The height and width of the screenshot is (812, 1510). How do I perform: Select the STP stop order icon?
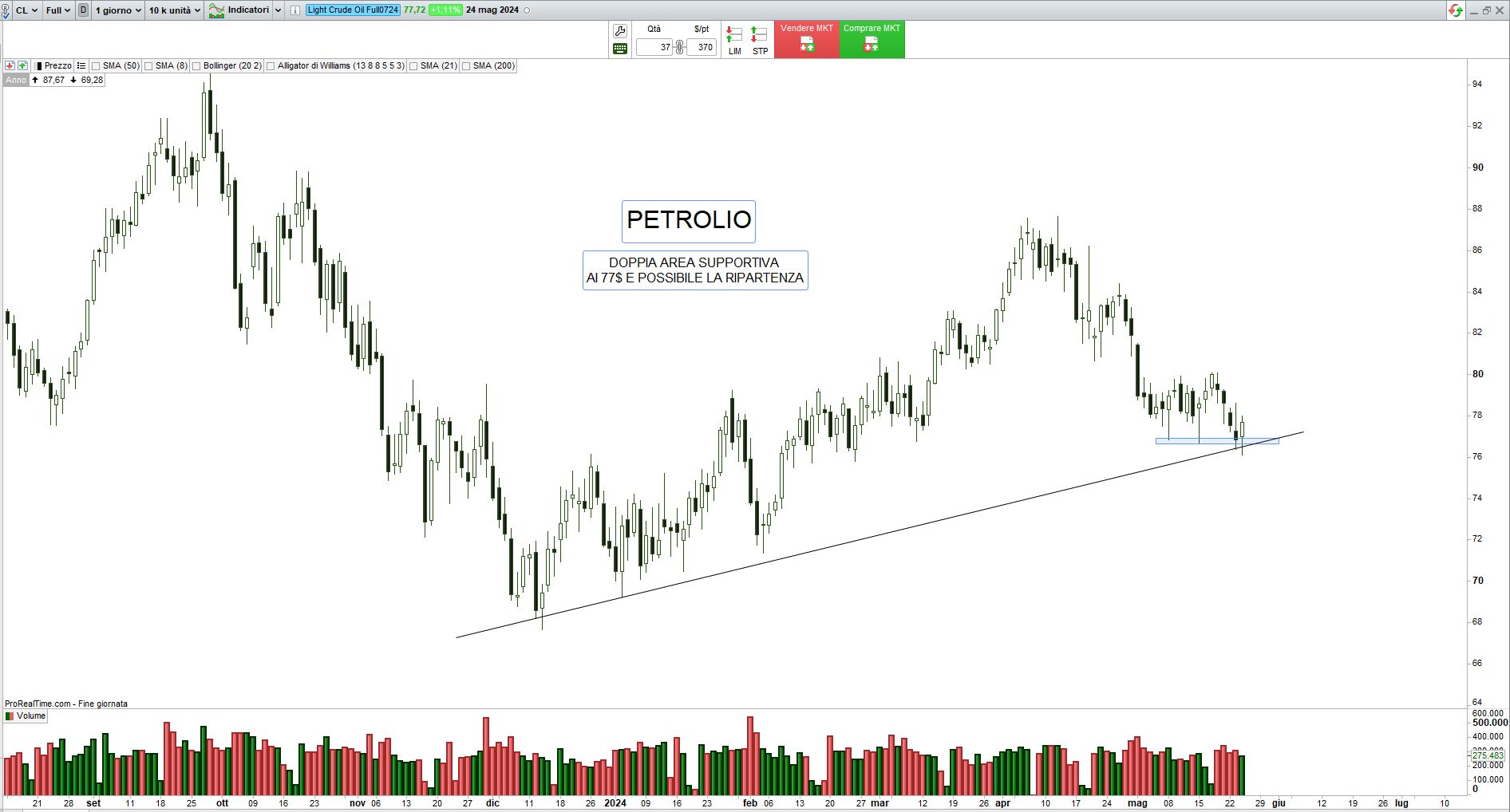point(760,40)
